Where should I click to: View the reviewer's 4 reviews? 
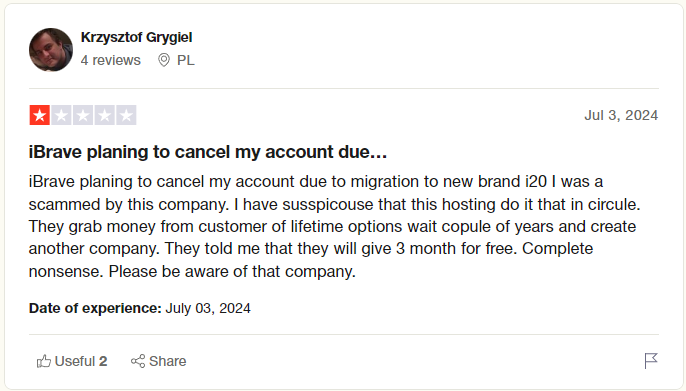[111, 60]
